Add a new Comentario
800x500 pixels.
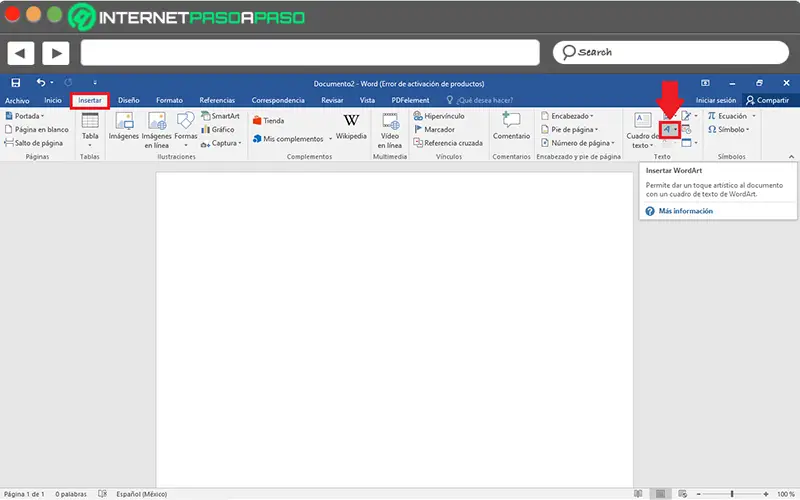(511, 126)
